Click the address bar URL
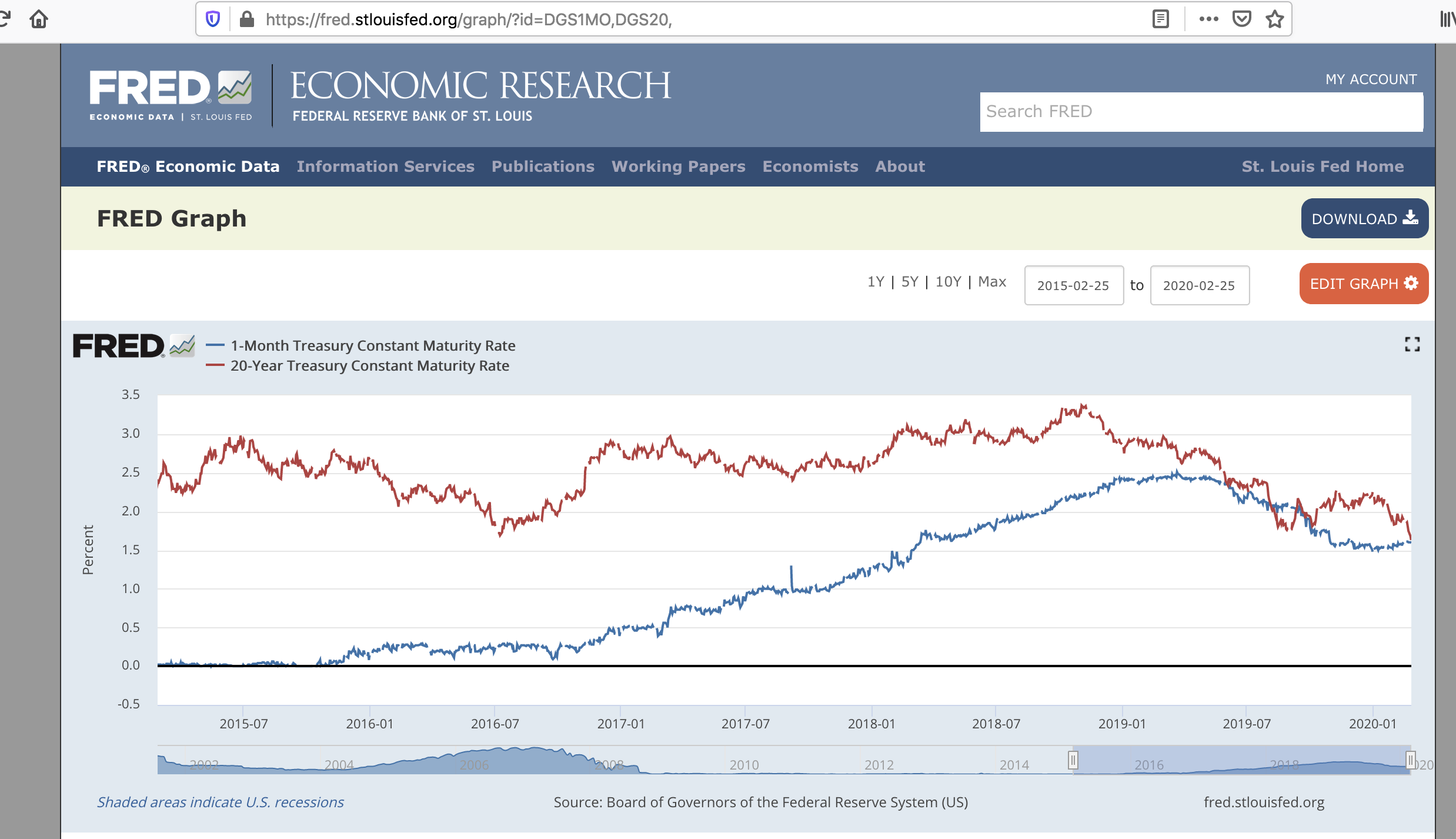This screenshot has height=839, width=1456. click(x=469, y=19)
